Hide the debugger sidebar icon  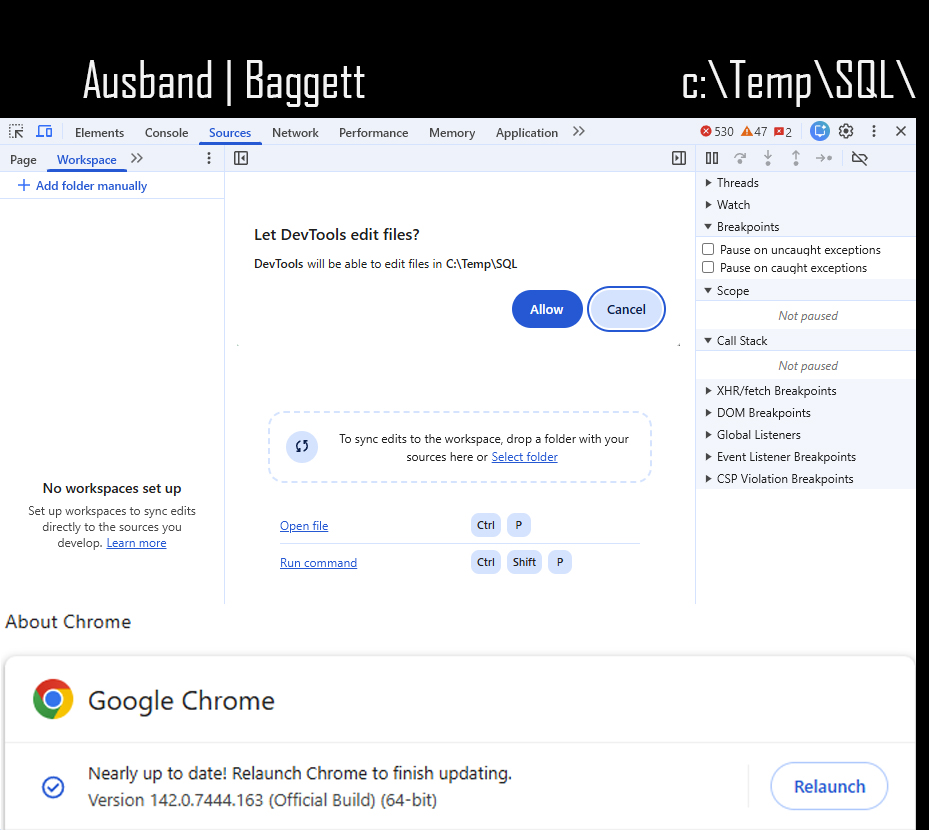pyautogui.click(x=679, y=158)
